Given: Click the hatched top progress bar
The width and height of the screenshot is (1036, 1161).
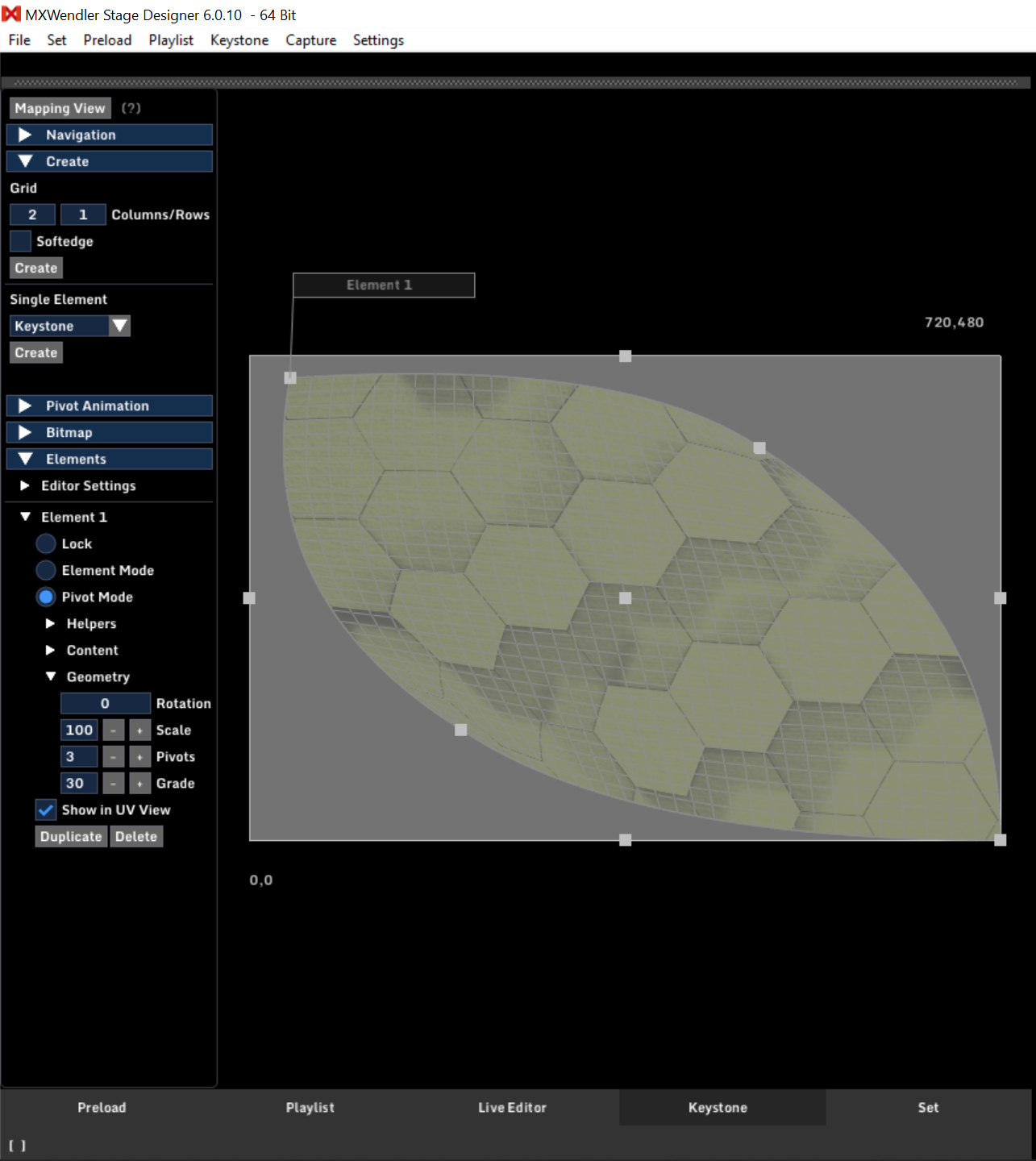Looking at the screenshot, I should point(516,82).
